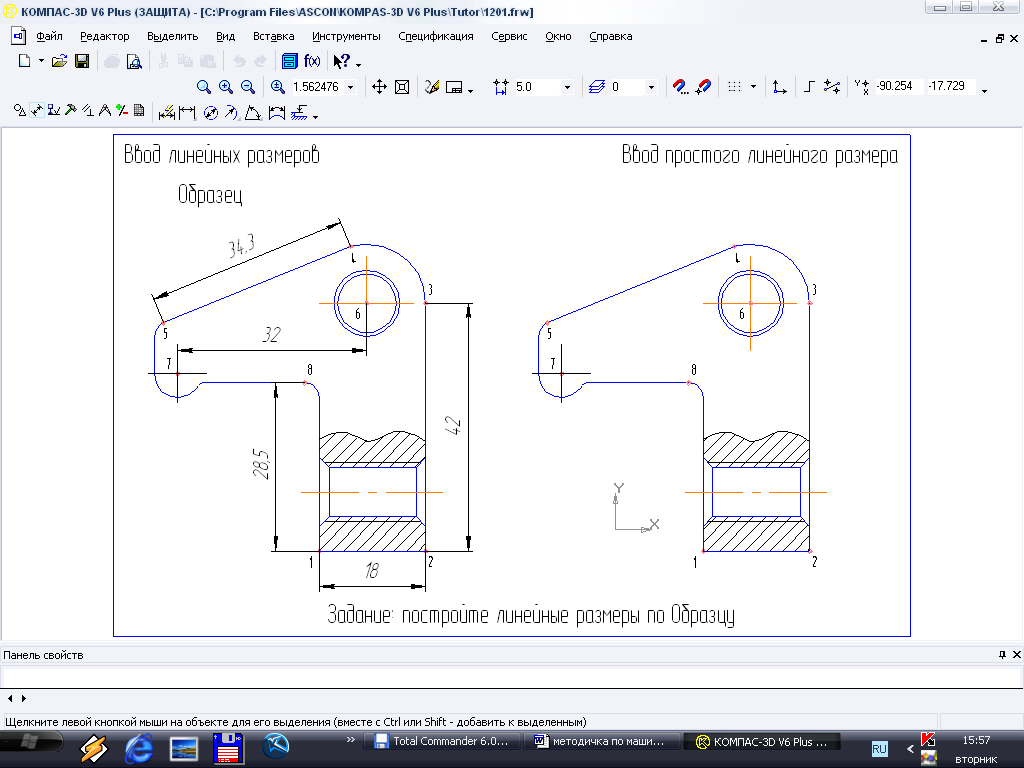
Task: Pin the Панель свойств panel
Action: [x=1002, y=654]
